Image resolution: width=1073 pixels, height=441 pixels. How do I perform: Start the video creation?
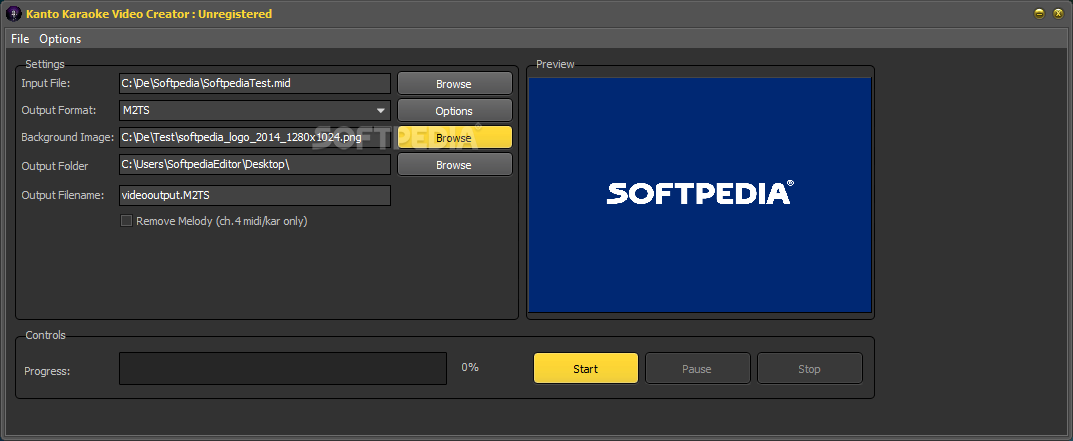pos(586,368)
